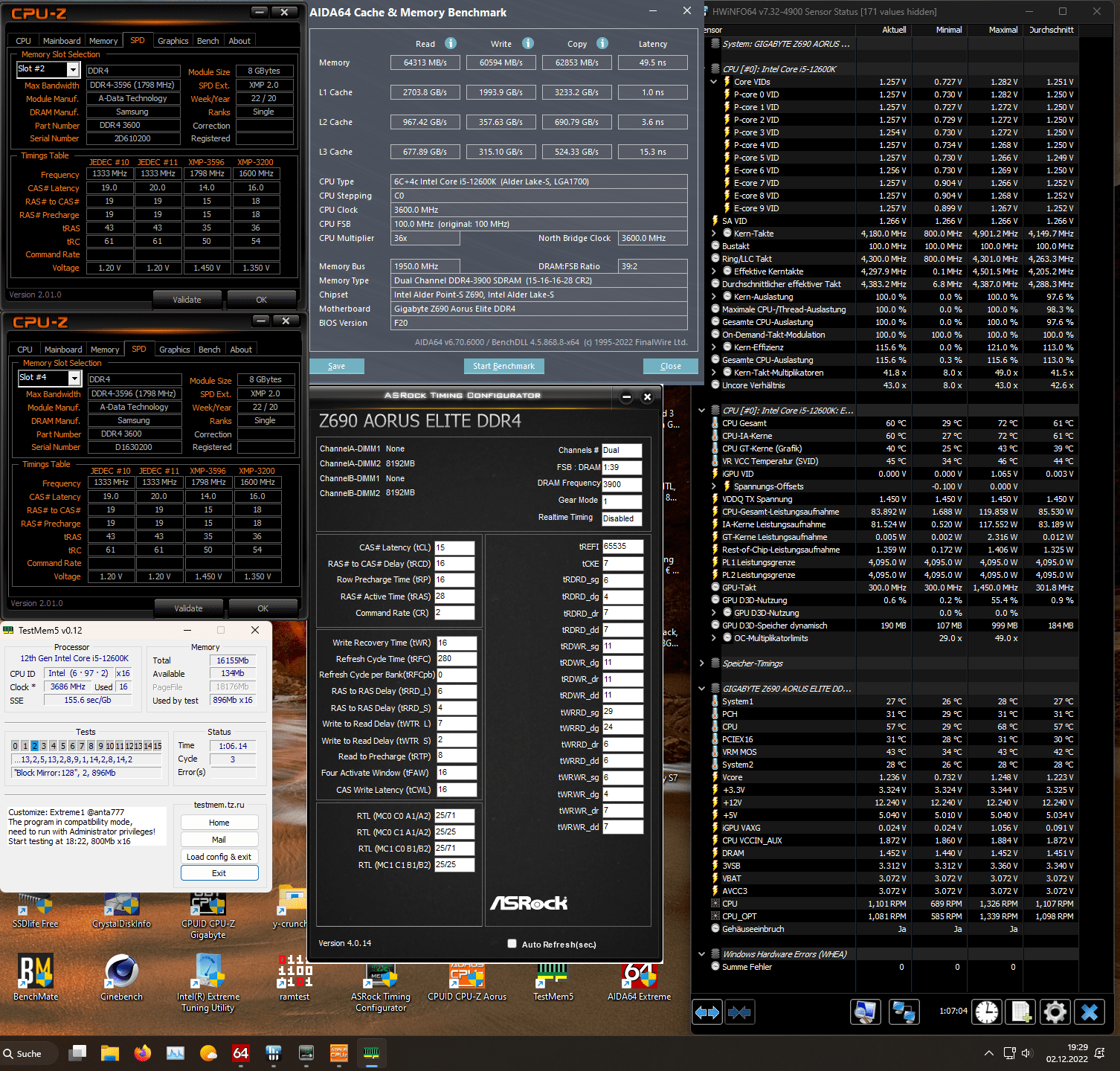The image size is (1120, 1071).
Task: Reset HWiNFO clock timer icon
Action: point(988,1012)
